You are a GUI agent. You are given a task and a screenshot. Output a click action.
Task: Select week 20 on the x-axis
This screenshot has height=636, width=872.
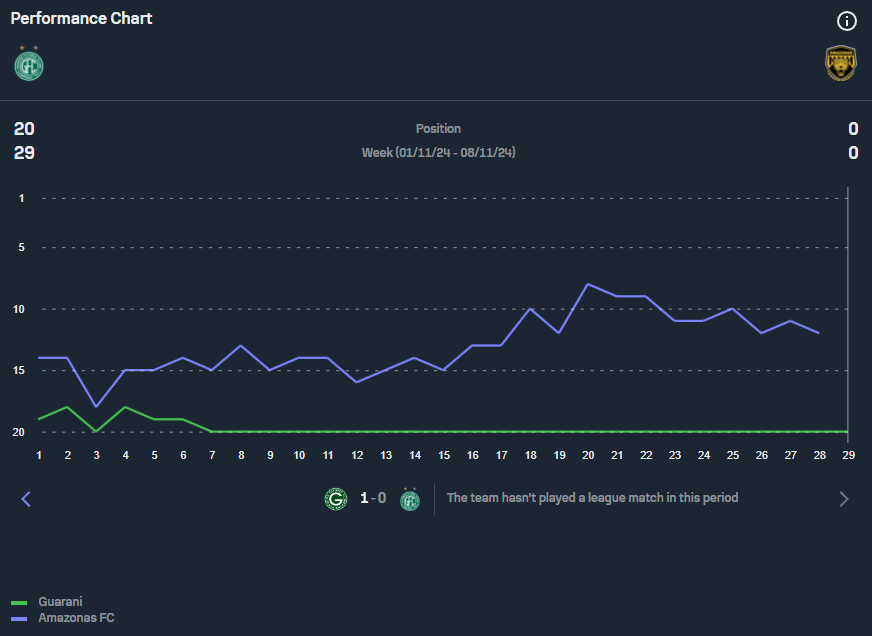[588, 455]
